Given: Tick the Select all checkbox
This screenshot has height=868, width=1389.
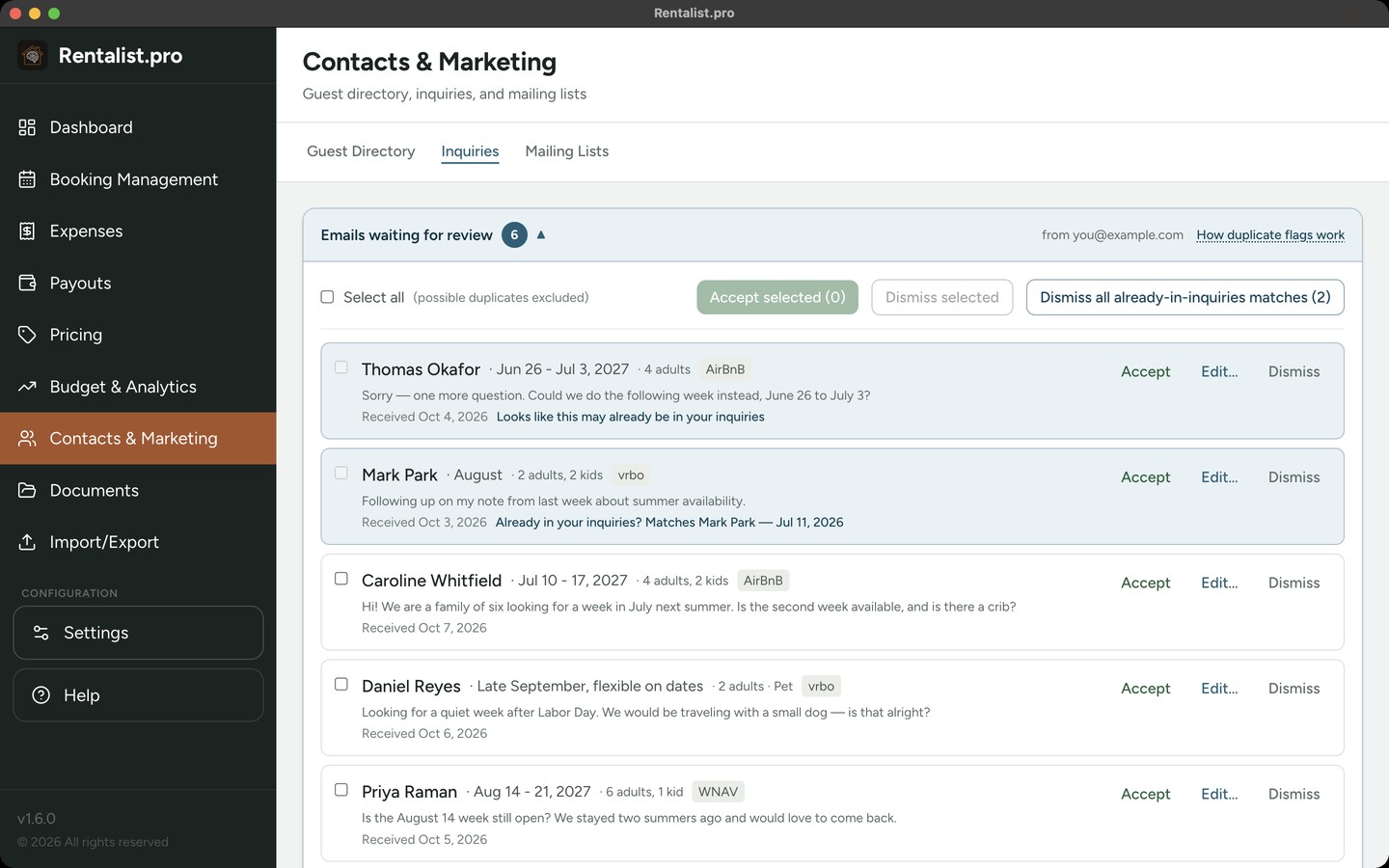Looking at the screenshot, I should (x=327, y=297).
